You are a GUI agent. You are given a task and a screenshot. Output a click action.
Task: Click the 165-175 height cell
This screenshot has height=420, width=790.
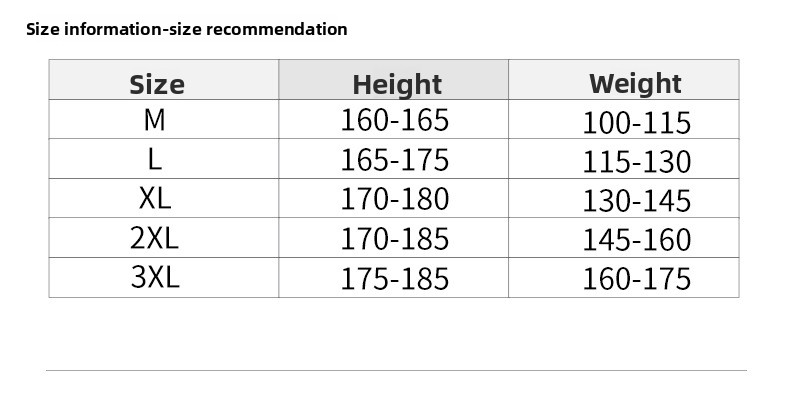(395, 160)
